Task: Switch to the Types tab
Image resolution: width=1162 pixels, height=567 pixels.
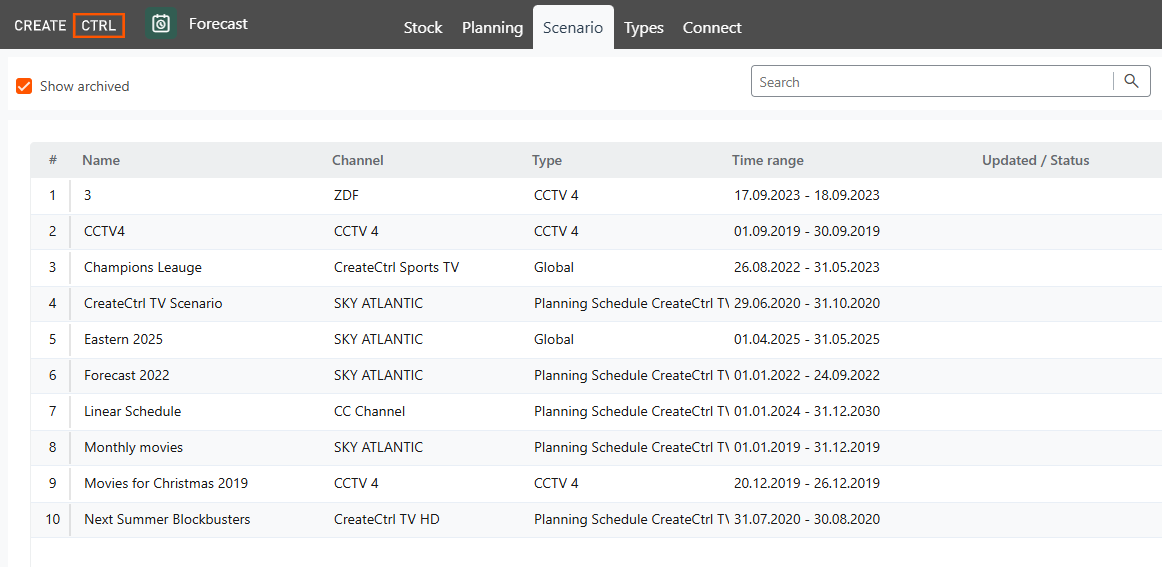Action: (x=643, y=27)
